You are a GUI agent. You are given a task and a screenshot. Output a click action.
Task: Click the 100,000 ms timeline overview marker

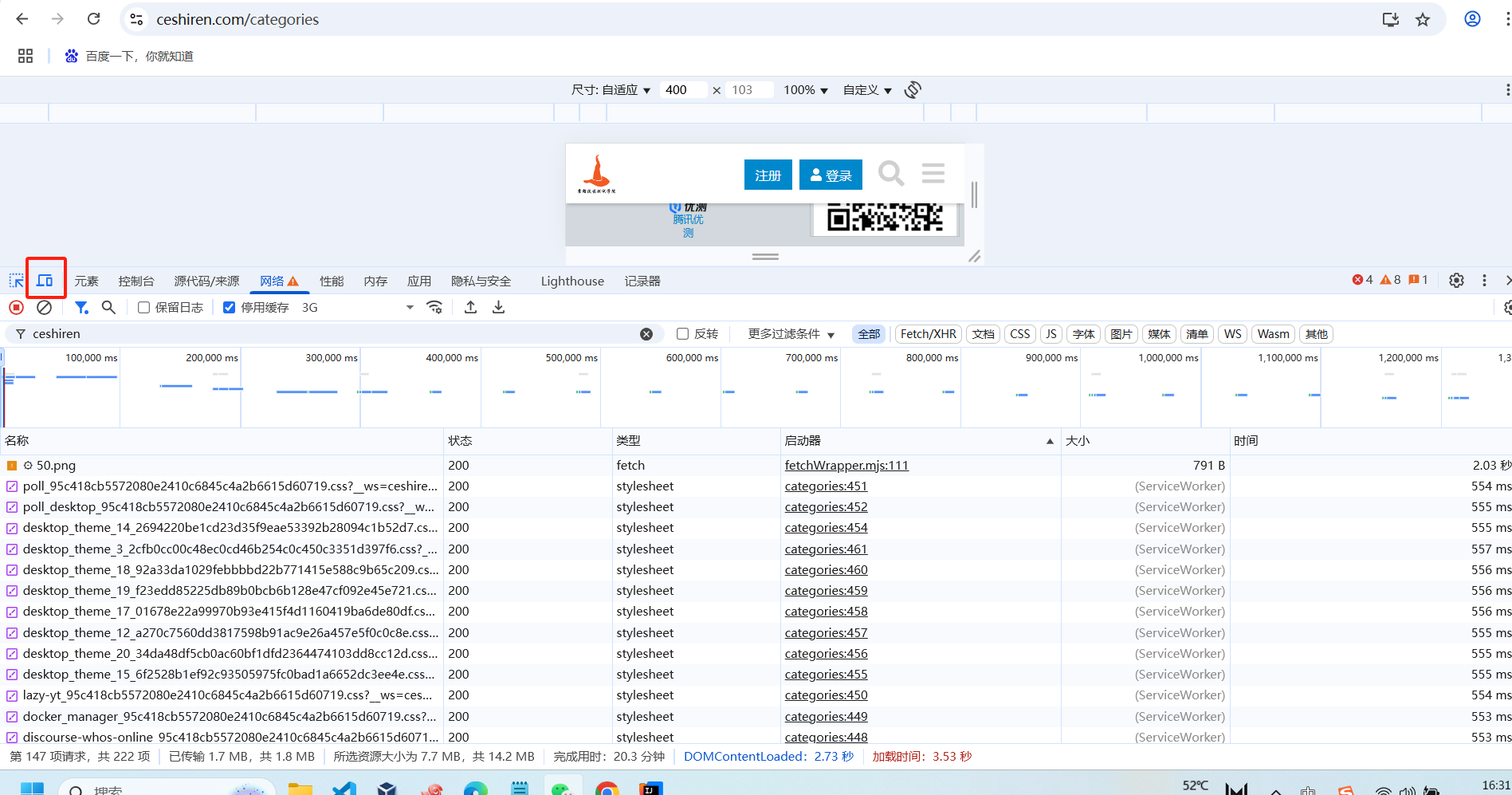coord(91,357)
